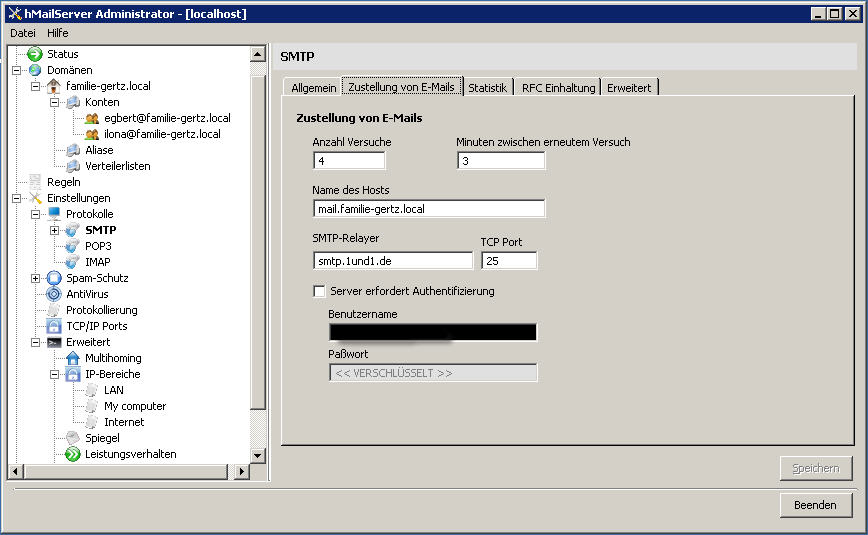868x535 pixels.
Task: Click tree scroll down arrow
Action: coord(258,456)
